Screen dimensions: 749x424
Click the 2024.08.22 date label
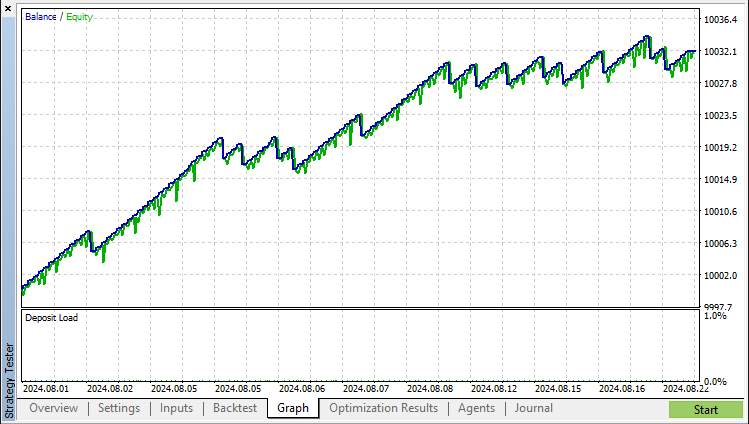(x=686, y=389)
